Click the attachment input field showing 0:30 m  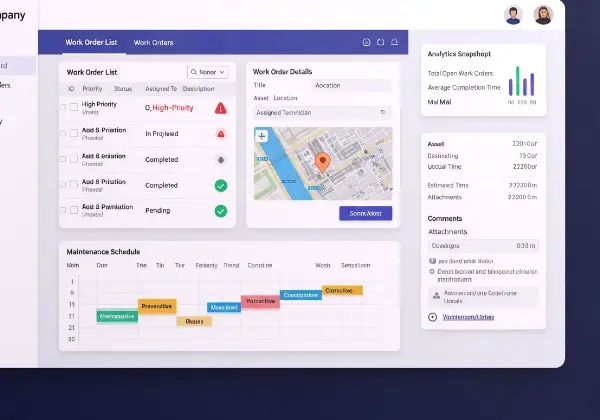pyautogui.click(x=483, y=246)
